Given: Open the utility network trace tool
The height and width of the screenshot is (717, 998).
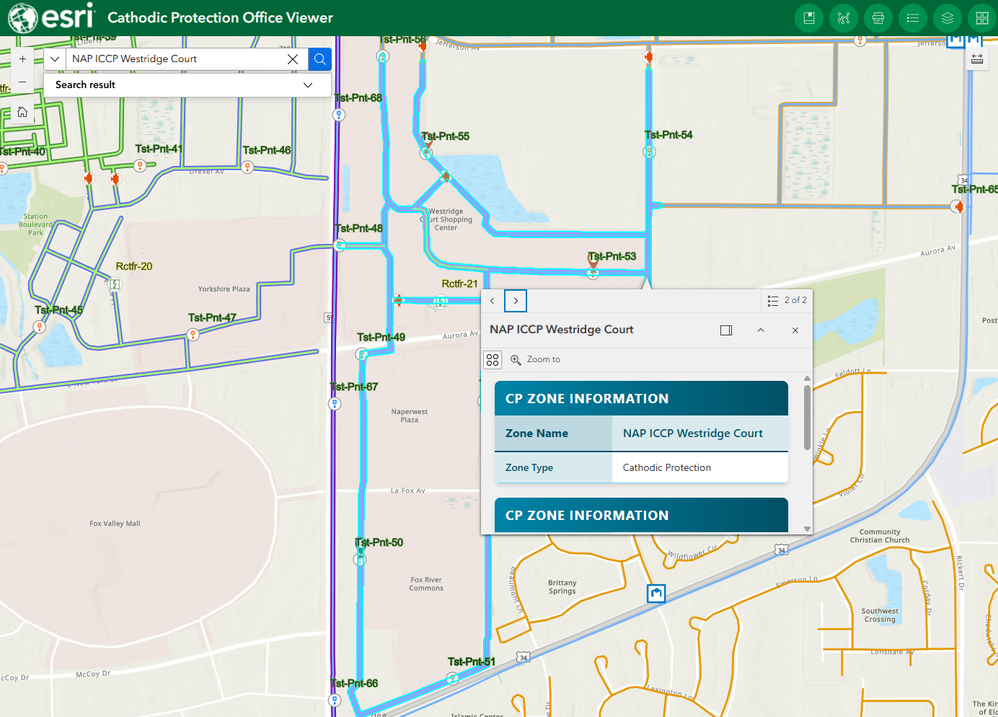Looking at the screenshot, I should coord(844,18).
